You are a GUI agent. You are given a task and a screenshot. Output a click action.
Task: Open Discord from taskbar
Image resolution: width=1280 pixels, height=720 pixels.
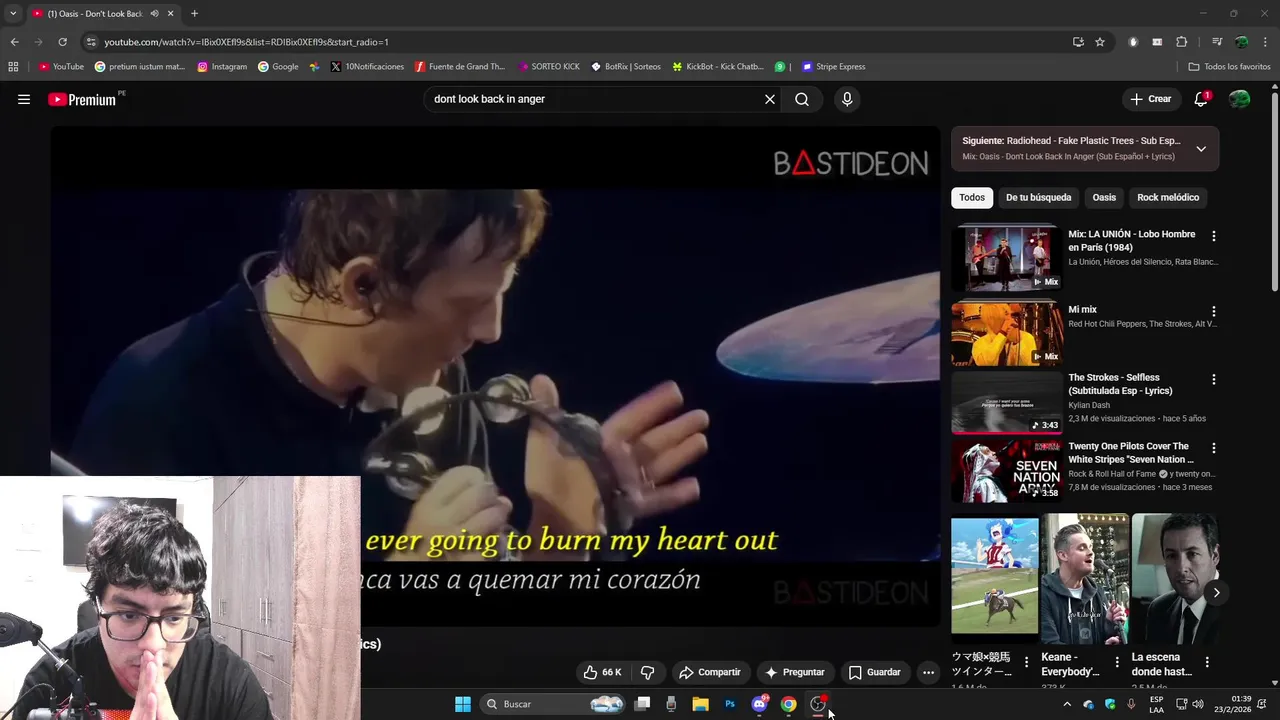tap(760, 704)
